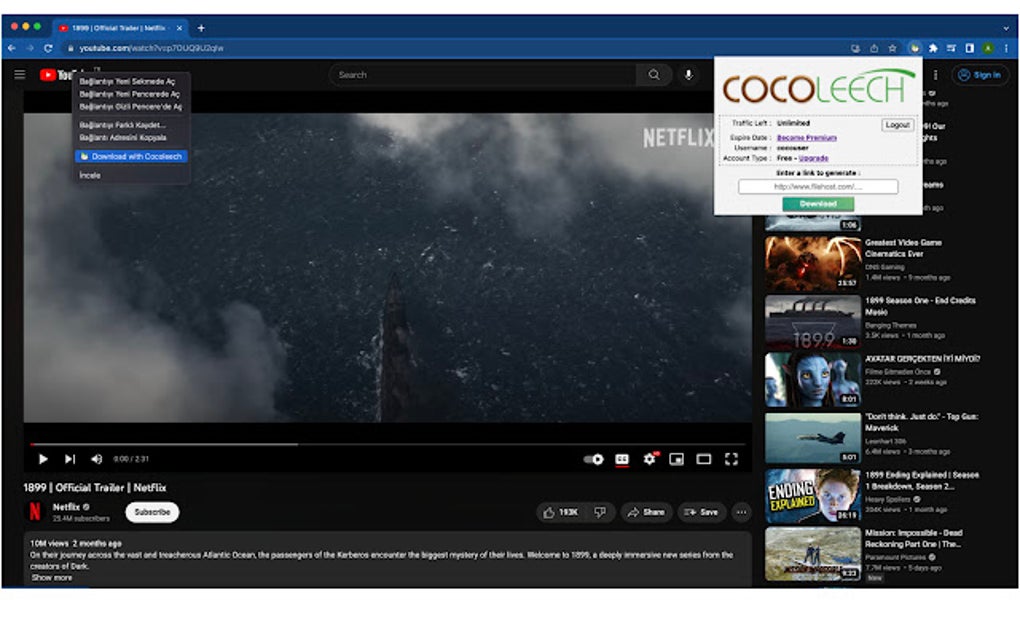The height and width of the screenshot is (638, 1020).
Task: Open the Chrome profile avatar
Action: tap(987, 48)
